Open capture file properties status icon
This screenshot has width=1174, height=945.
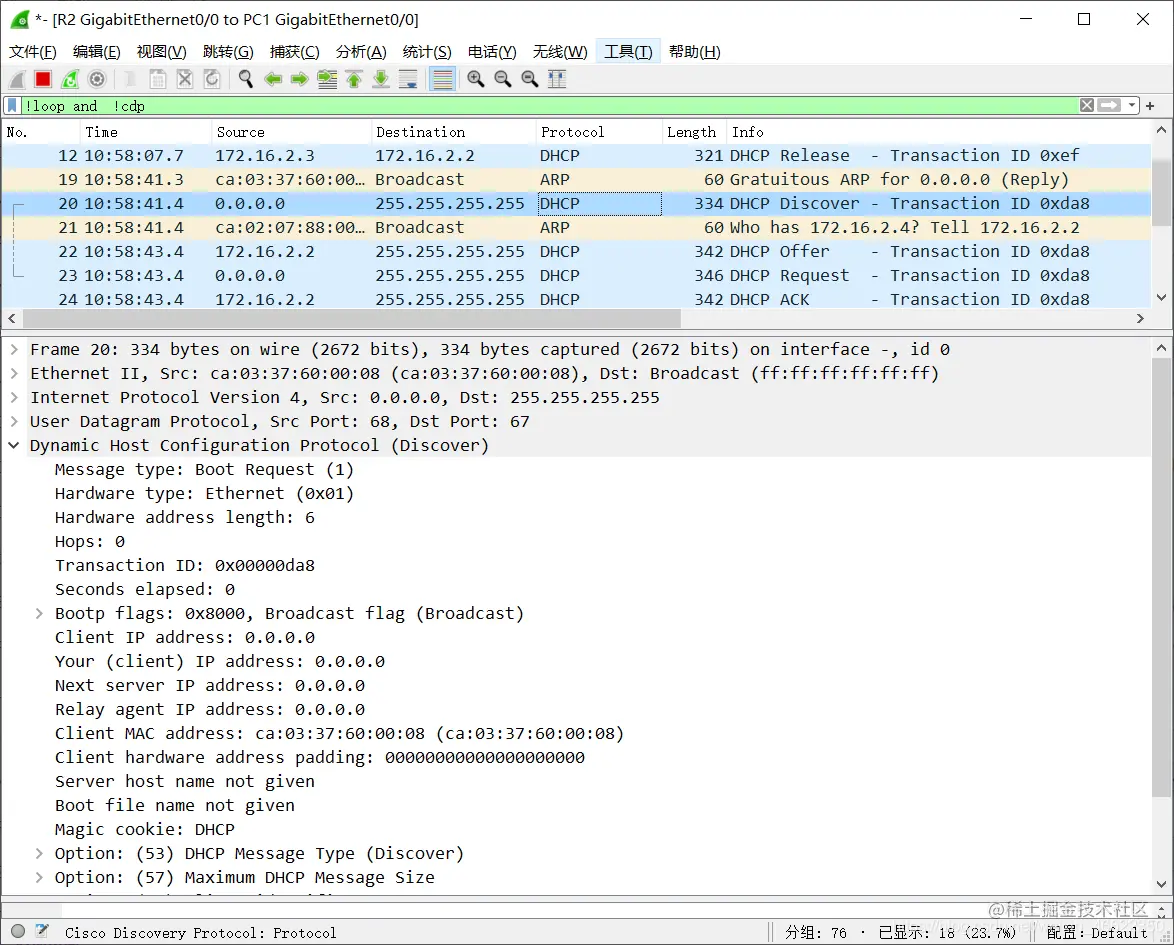[43, 932]
